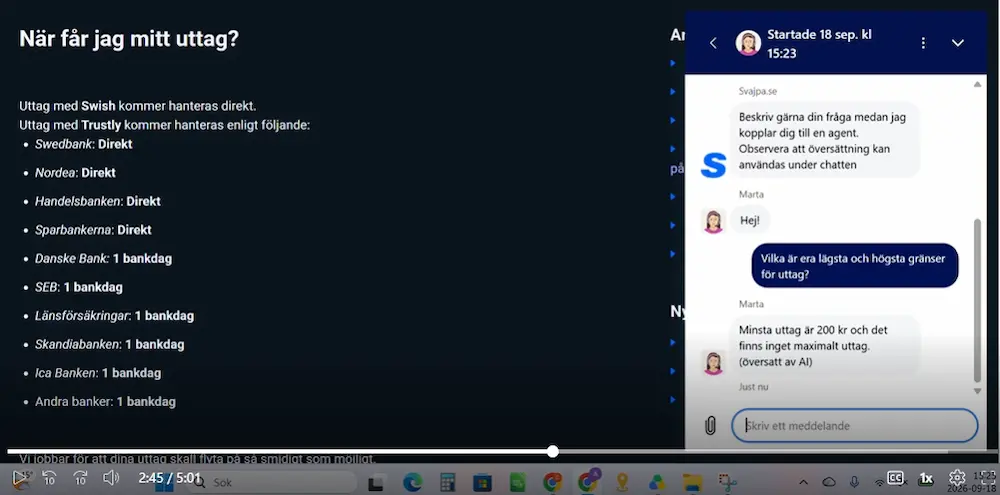Open Calculator from the taskbar
The width and height of the screenshot is (1000, 495).
[447, 483]
